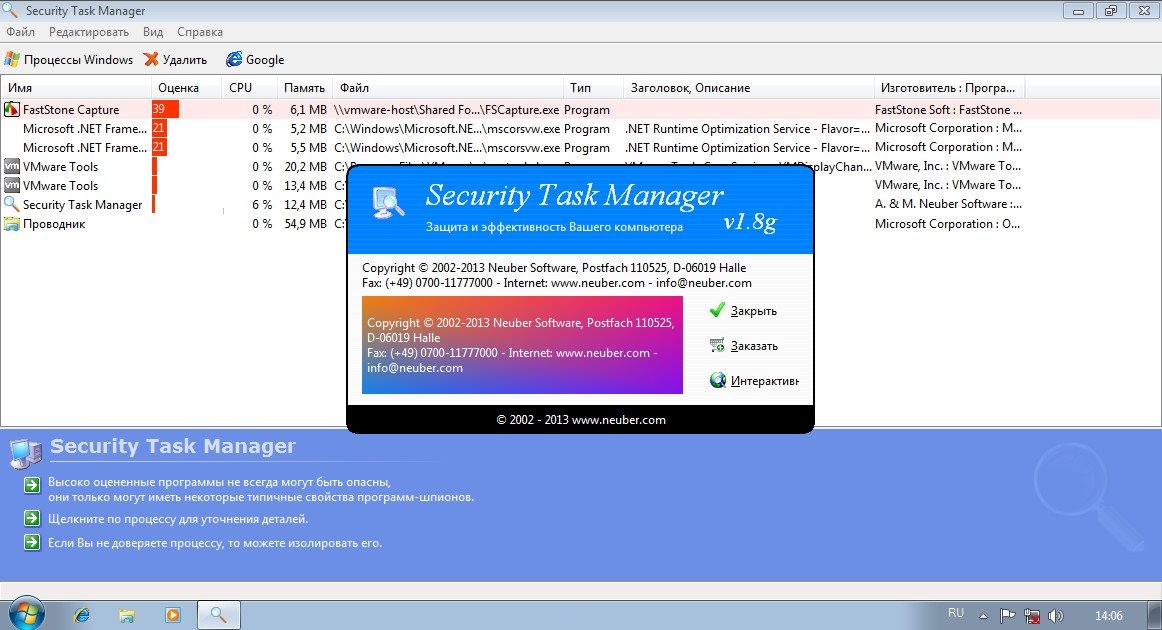Viewport: 1162px width, 630px height.
Task: Open the Action Center flag icon
Action: coord(1008,615)
